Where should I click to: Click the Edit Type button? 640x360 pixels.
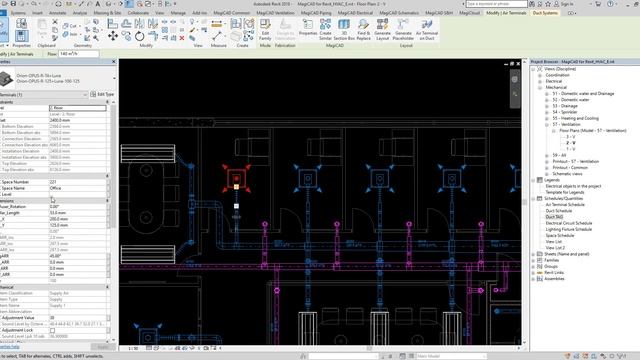pyautogui.click(x=102, y=94)
